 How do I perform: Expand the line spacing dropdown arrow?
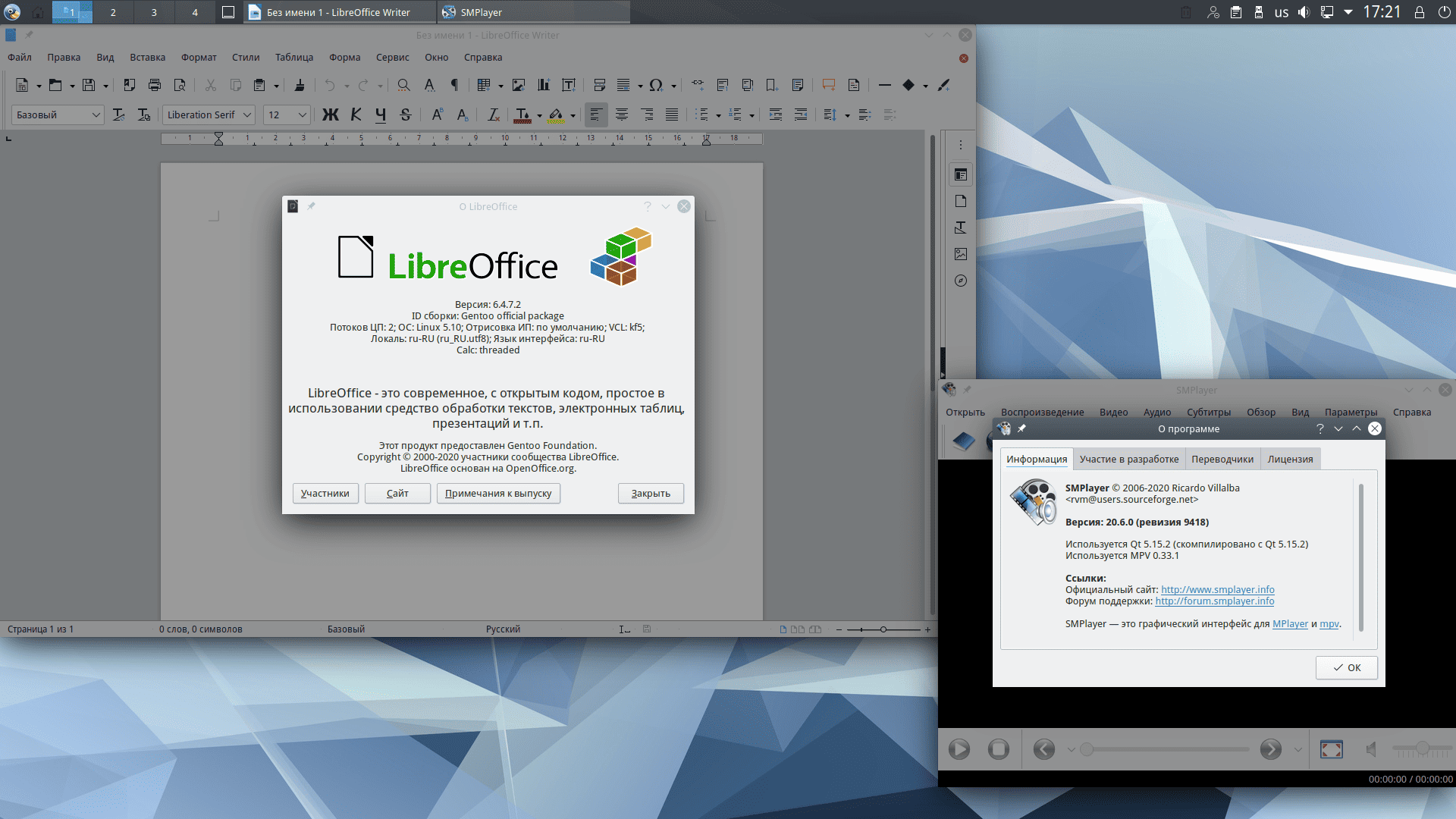(847, 116)
